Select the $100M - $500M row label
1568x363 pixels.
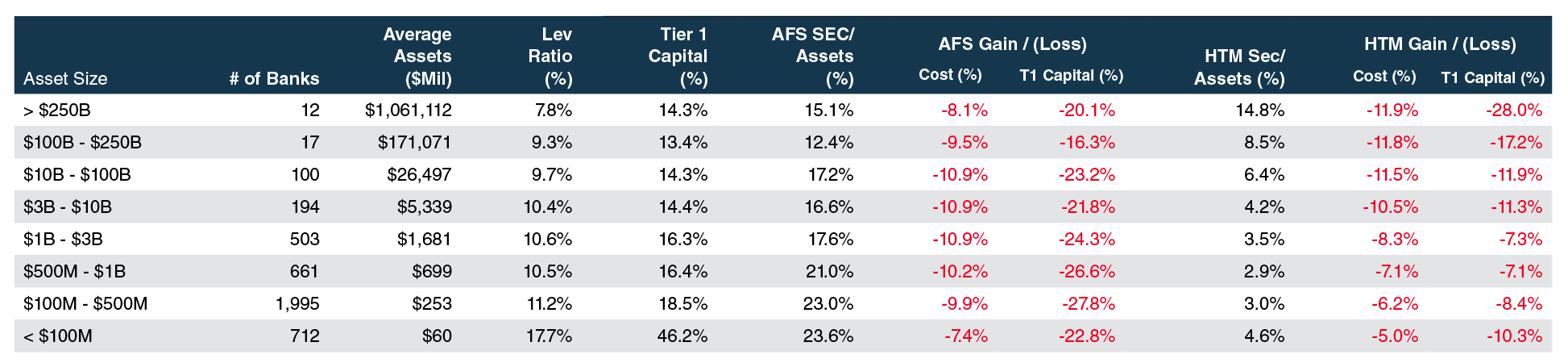click(85, 304)
